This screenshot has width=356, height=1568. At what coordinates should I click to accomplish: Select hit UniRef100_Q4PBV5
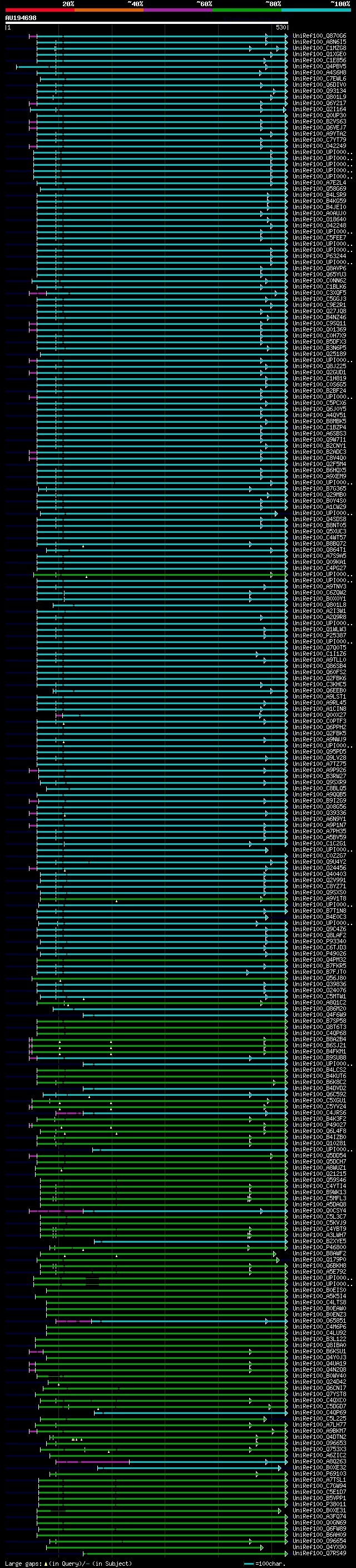click(x=319, y=66)
